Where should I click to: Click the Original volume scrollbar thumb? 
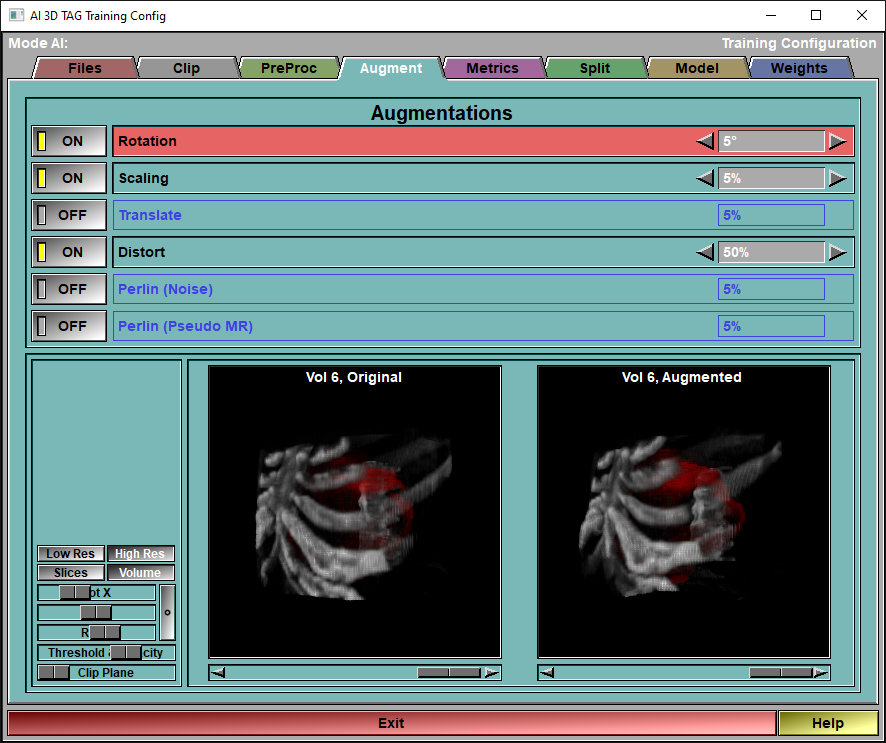(449, 672)
